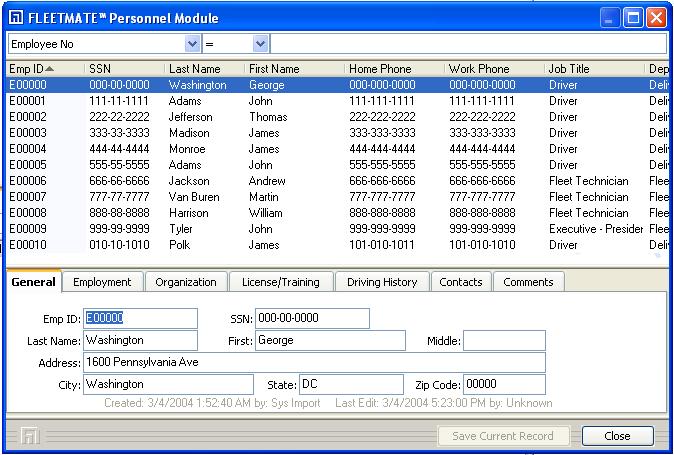Select the General tab
This screenshot has width=674, height=455.
tap(34, 282)
